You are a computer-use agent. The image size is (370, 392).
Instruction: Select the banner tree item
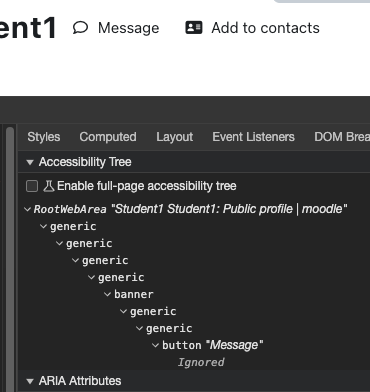(134, 294)
